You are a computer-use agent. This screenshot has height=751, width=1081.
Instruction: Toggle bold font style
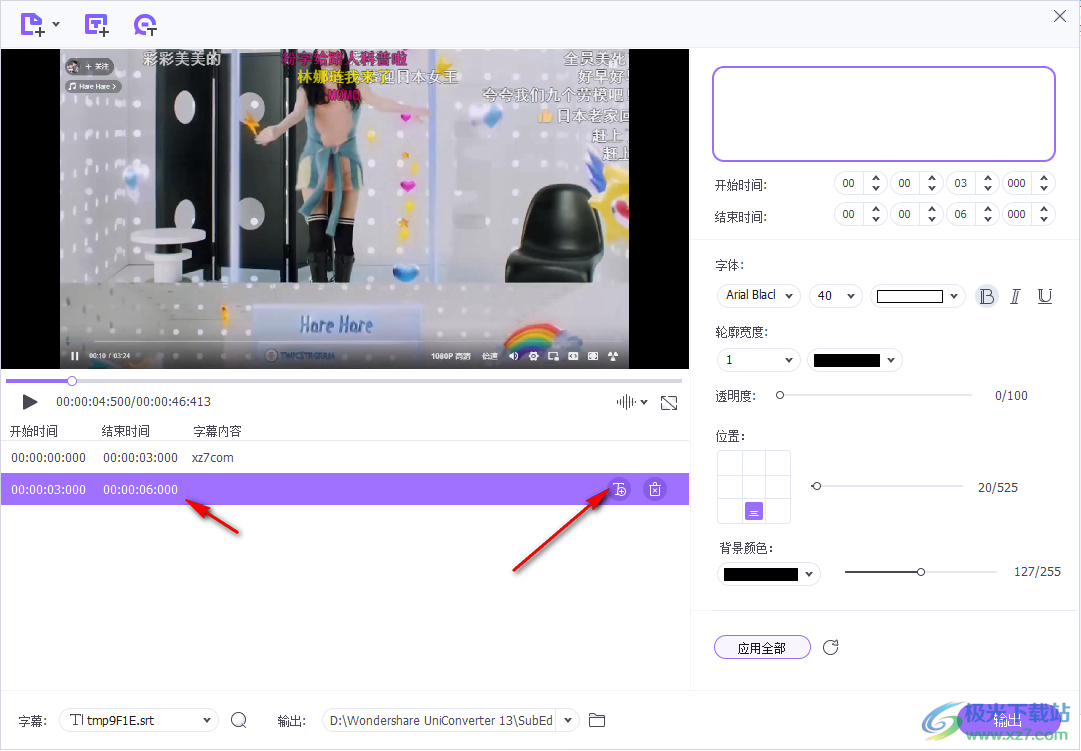click(987, 296)
